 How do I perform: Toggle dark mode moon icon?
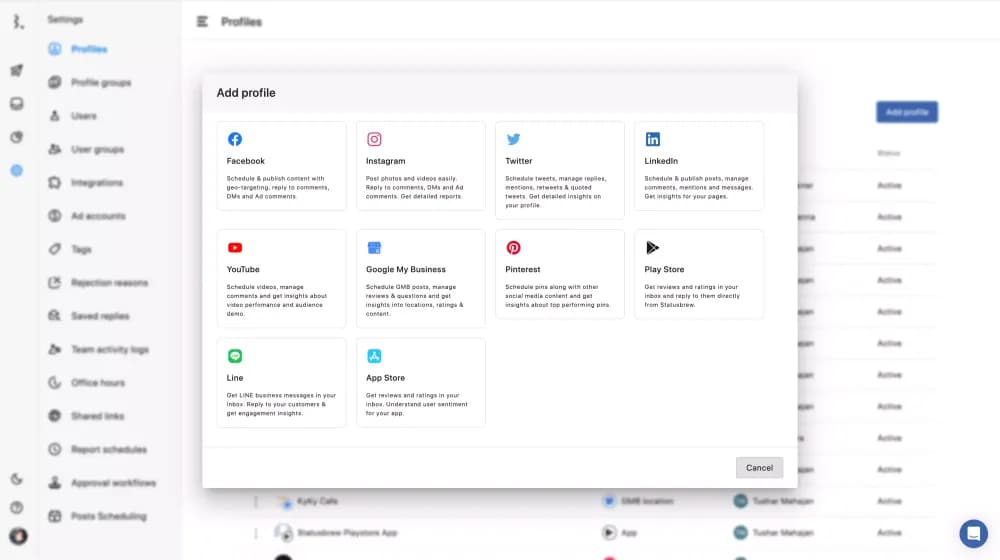[x=17, y=478]
